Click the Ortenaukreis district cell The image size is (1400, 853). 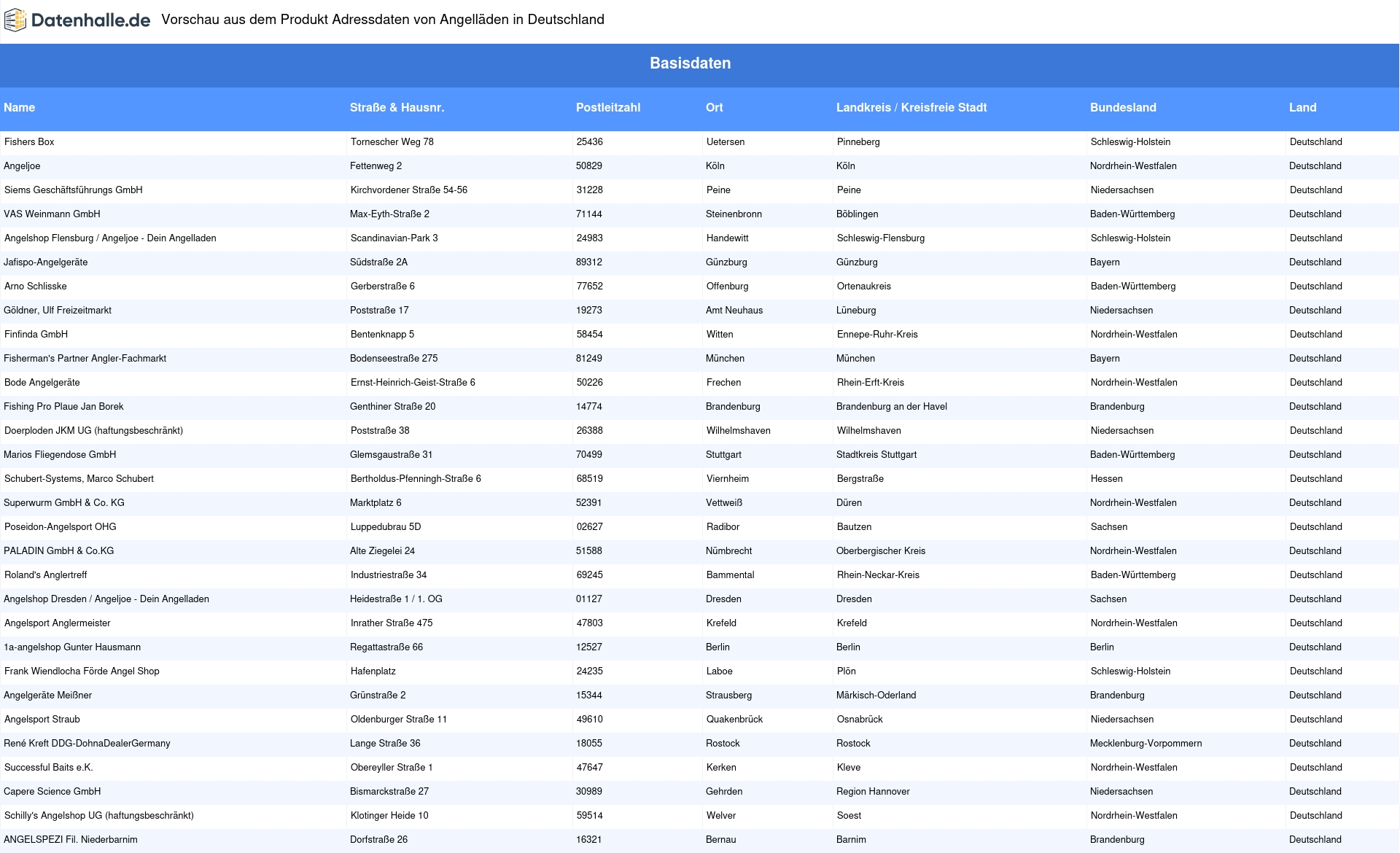point(864,287)
